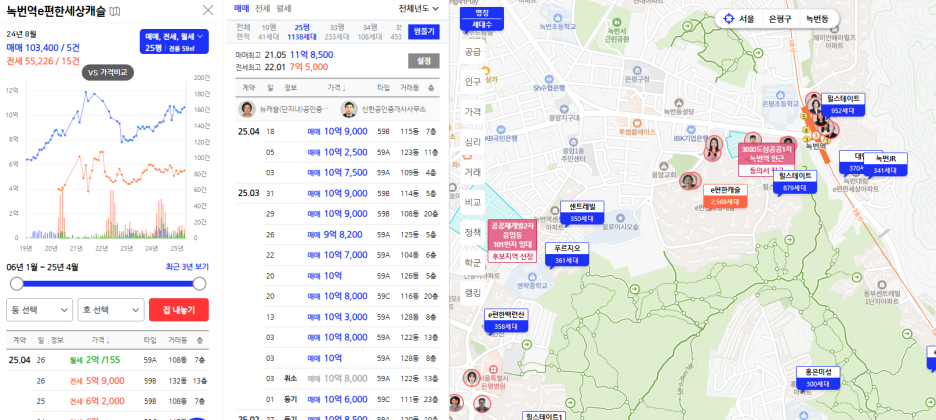Toggle the 정책 map layer
The height and width of the screenshot is (420, 936).
(x=473, y=232)
